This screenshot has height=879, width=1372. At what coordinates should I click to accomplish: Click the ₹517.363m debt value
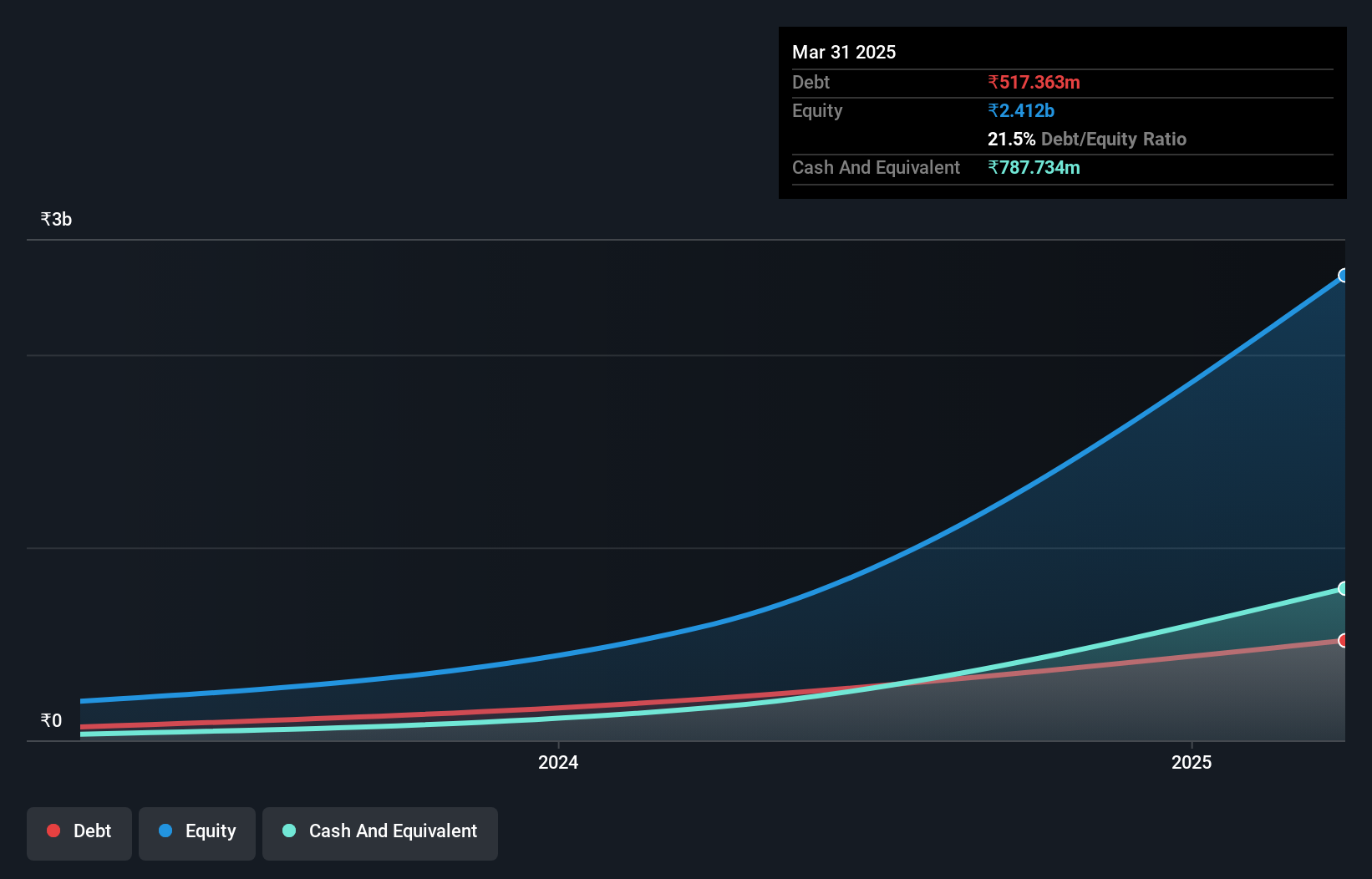click(x=1034, y=82)
